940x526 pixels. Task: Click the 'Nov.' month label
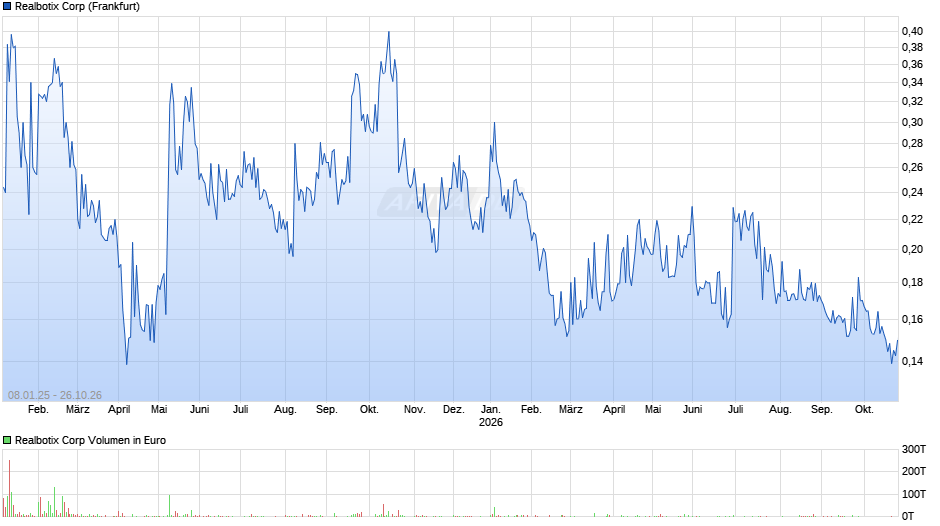[414, 410]
